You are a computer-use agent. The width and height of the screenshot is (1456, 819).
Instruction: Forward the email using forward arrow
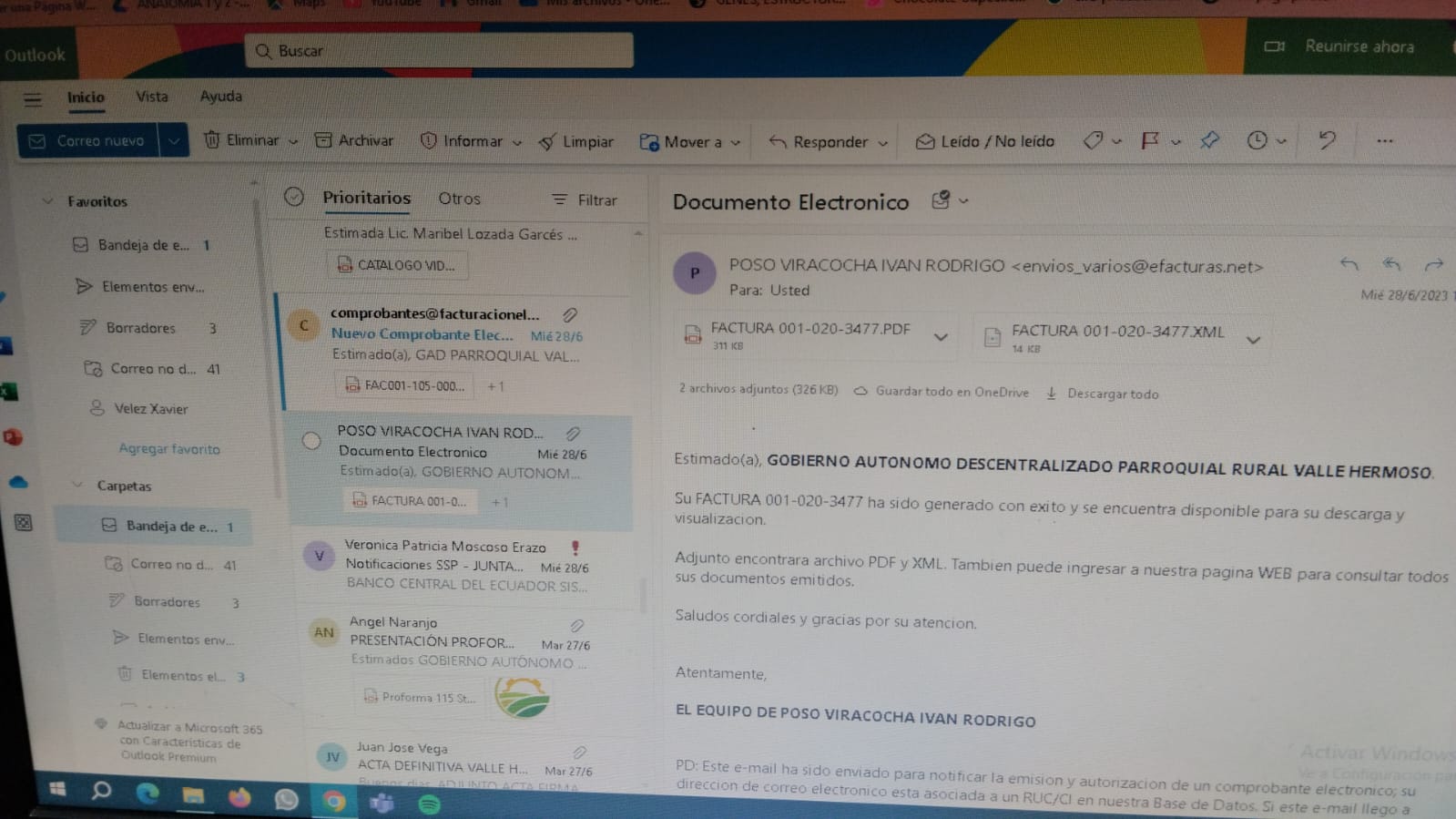1433,265
